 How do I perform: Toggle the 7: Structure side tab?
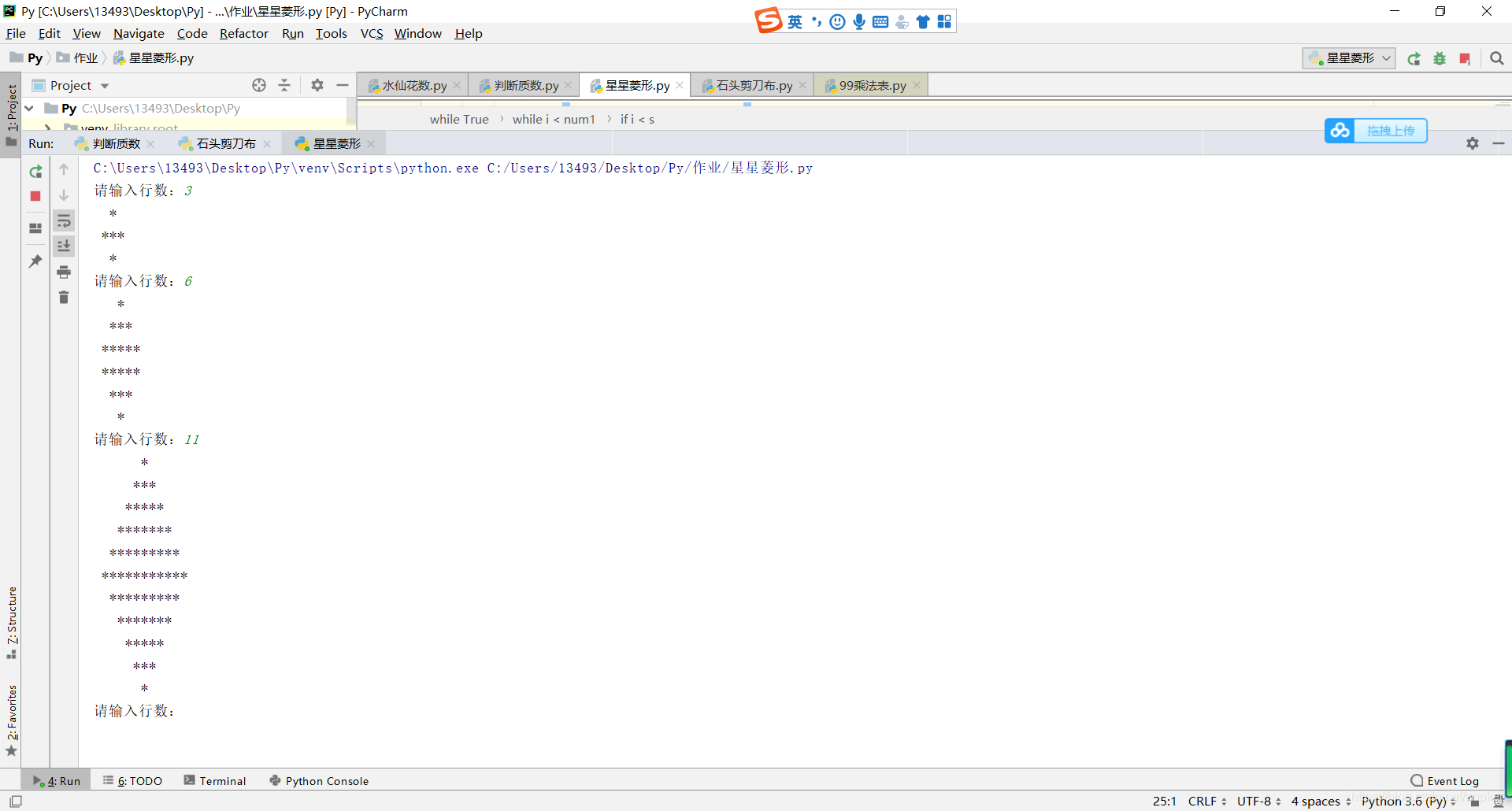[11, 623]
